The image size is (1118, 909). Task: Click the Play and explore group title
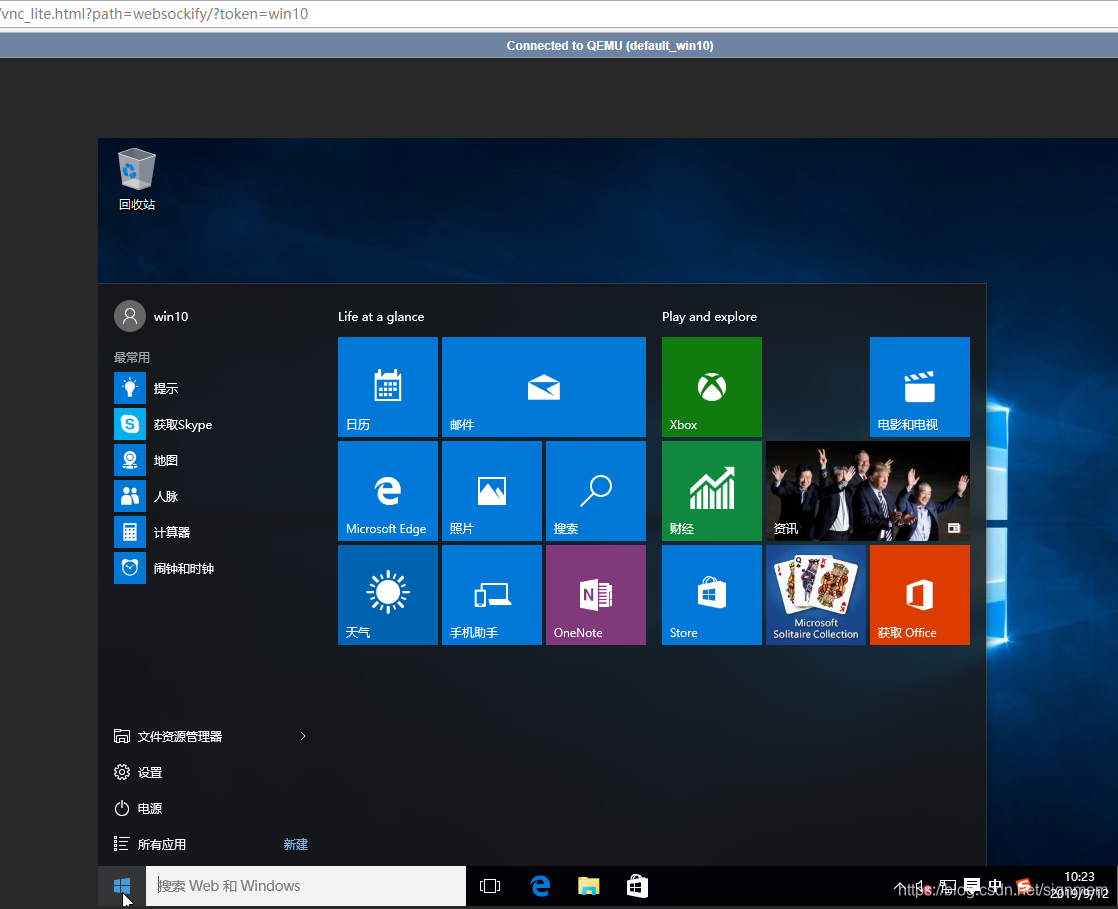pyautogui.click(x=709, y=317)
